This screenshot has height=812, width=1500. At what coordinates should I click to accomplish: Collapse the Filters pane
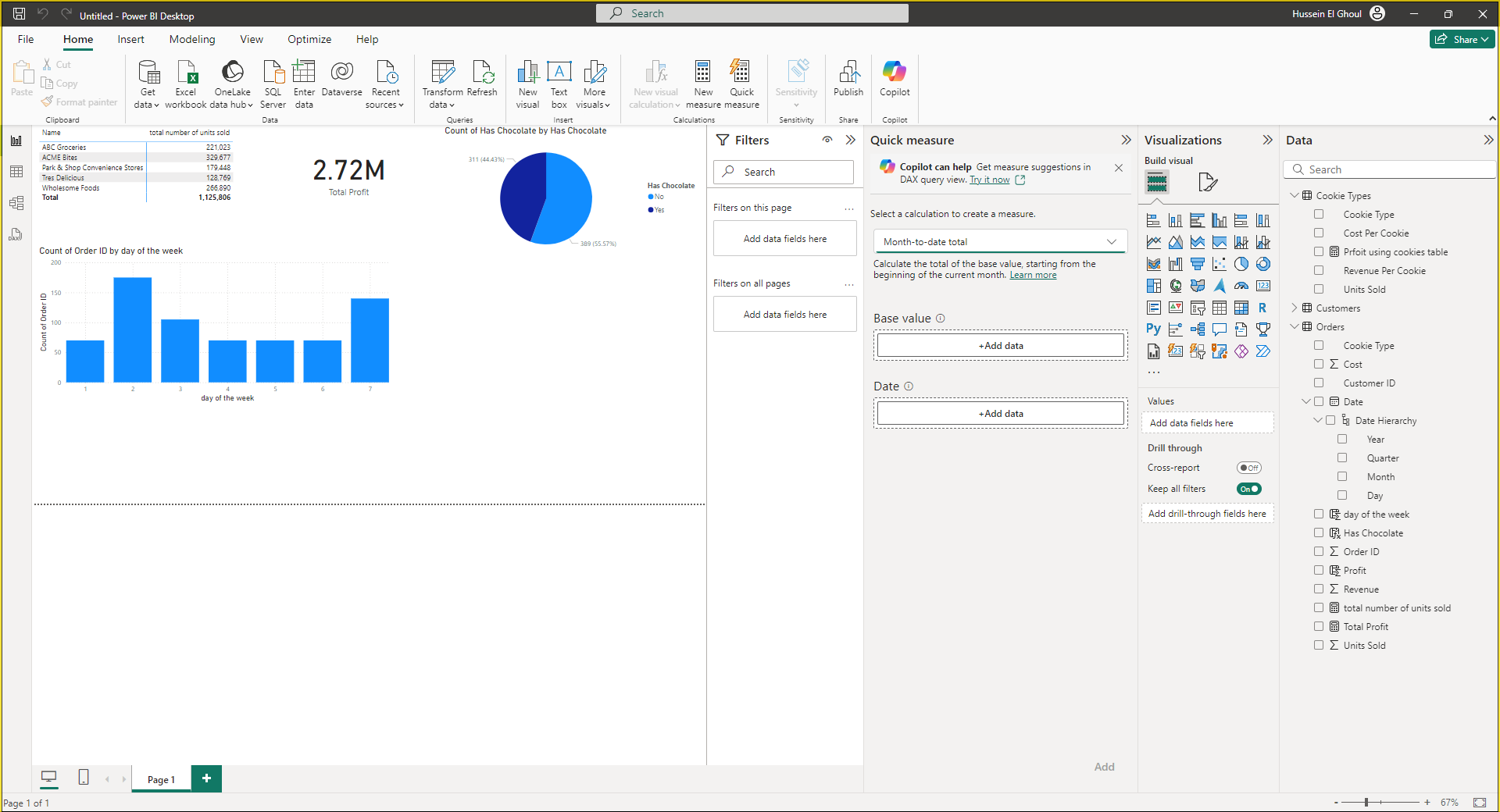851,140
